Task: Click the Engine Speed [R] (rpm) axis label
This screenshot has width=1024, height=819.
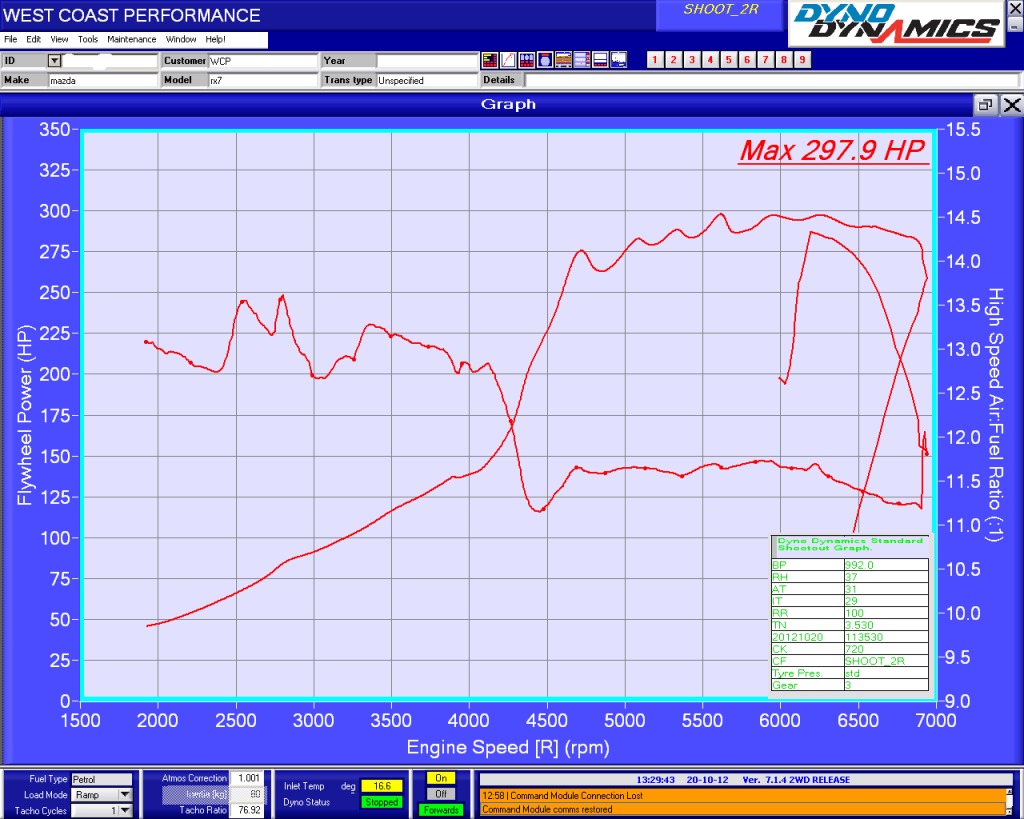Action: [x=508, y=748]
